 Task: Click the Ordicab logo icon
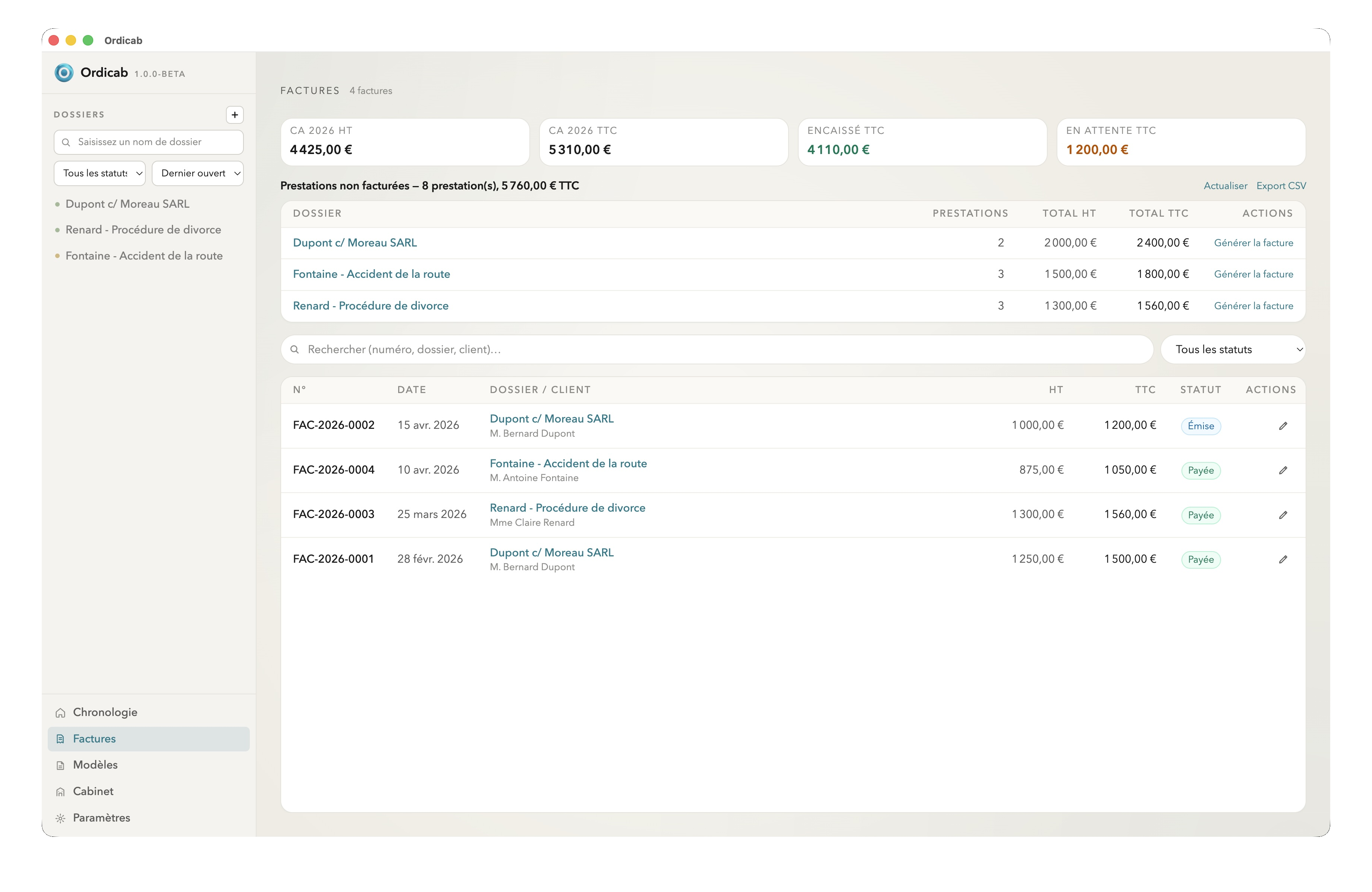[64, 73]
